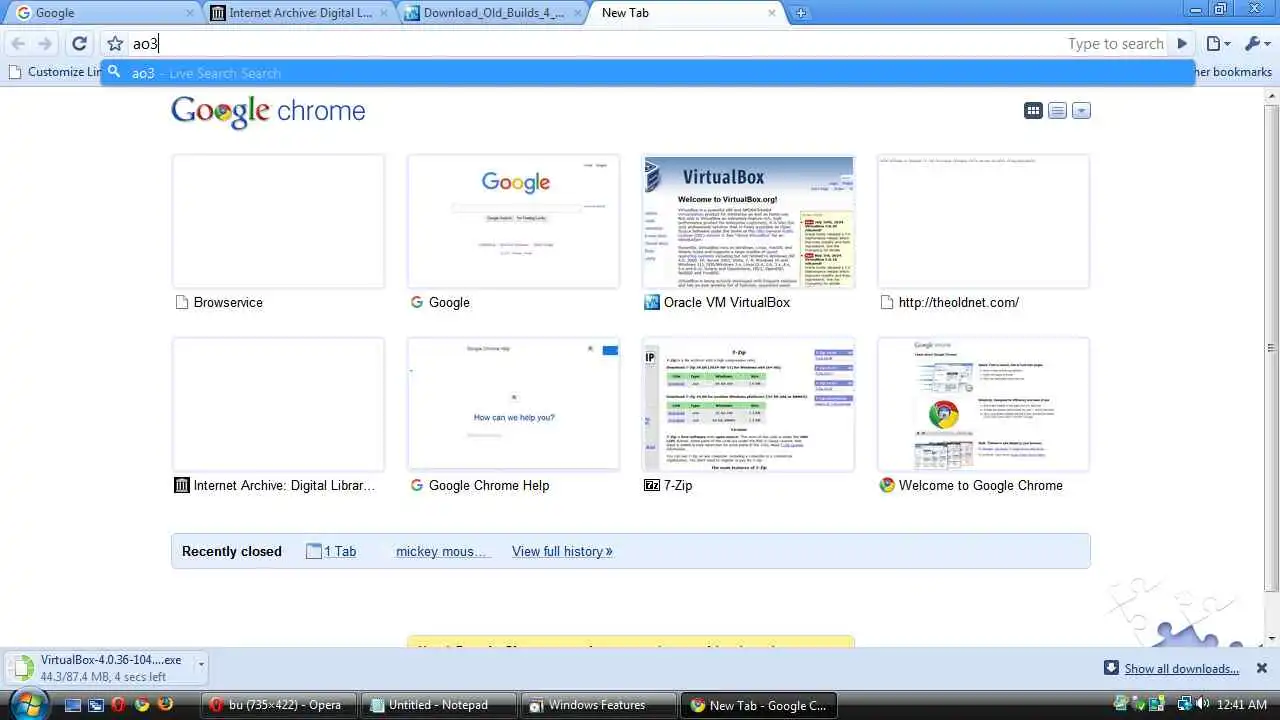
Task: Switch to New Tab - Google Chrome taskbar button
Action: (758, 705)
